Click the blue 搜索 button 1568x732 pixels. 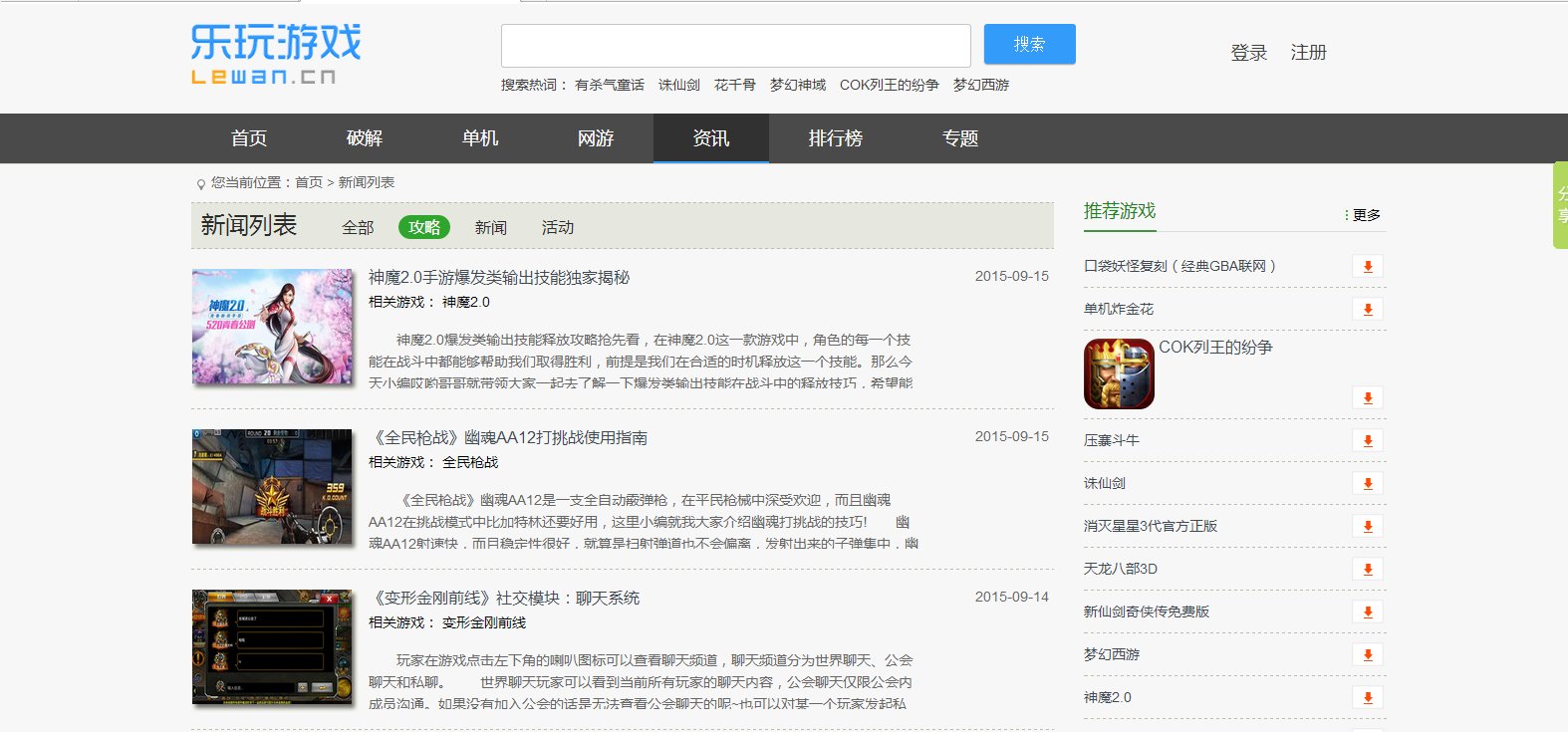(1030, 44)
